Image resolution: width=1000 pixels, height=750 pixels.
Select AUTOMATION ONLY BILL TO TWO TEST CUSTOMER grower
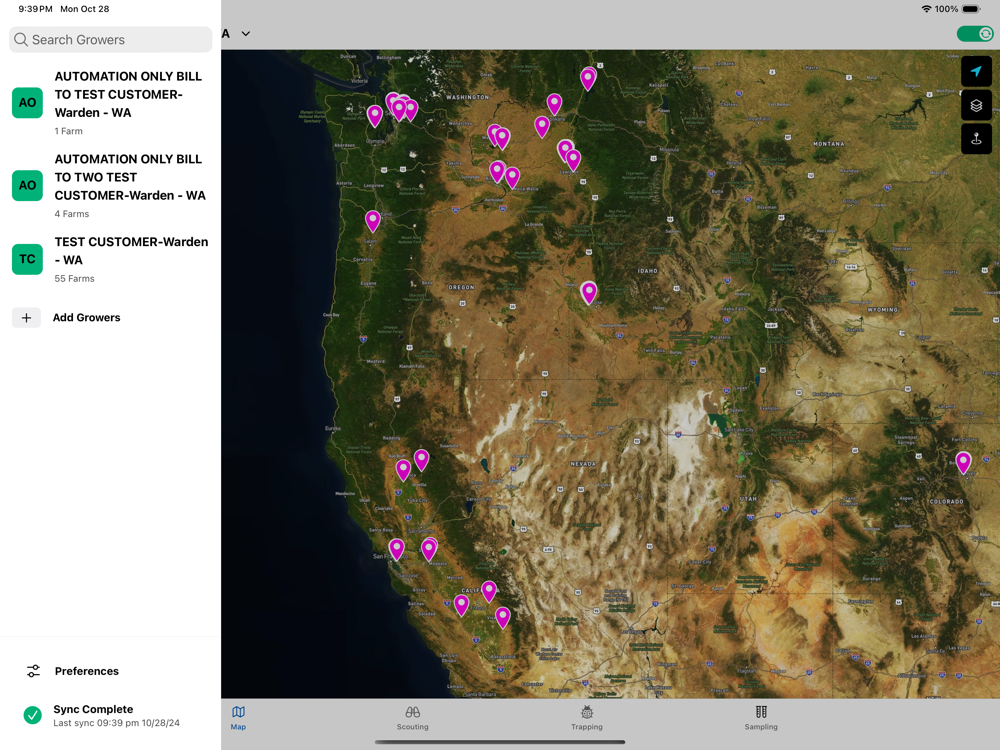click(x=110, y=186)
